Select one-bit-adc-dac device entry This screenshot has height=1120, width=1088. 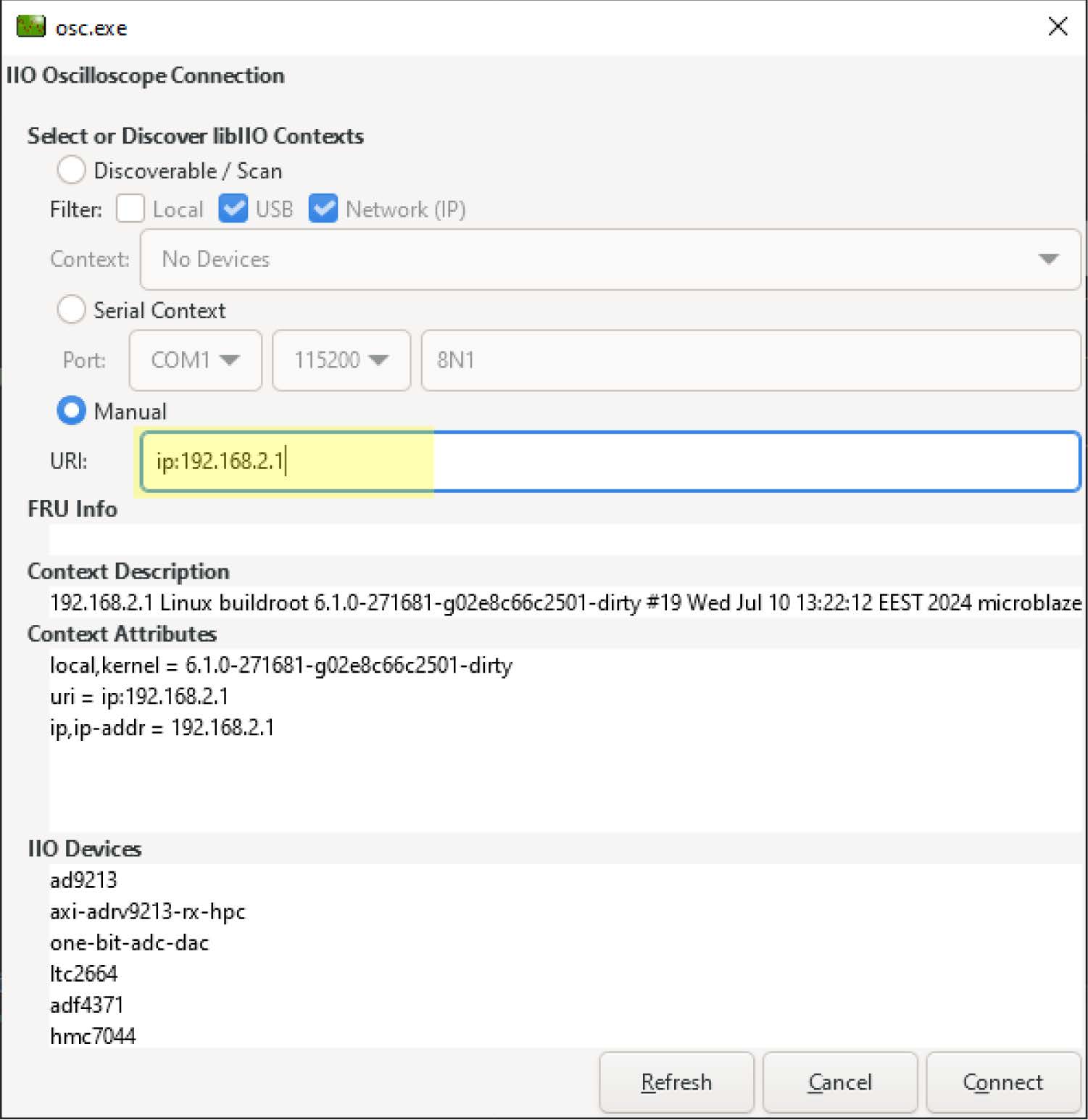pos(130,942)
